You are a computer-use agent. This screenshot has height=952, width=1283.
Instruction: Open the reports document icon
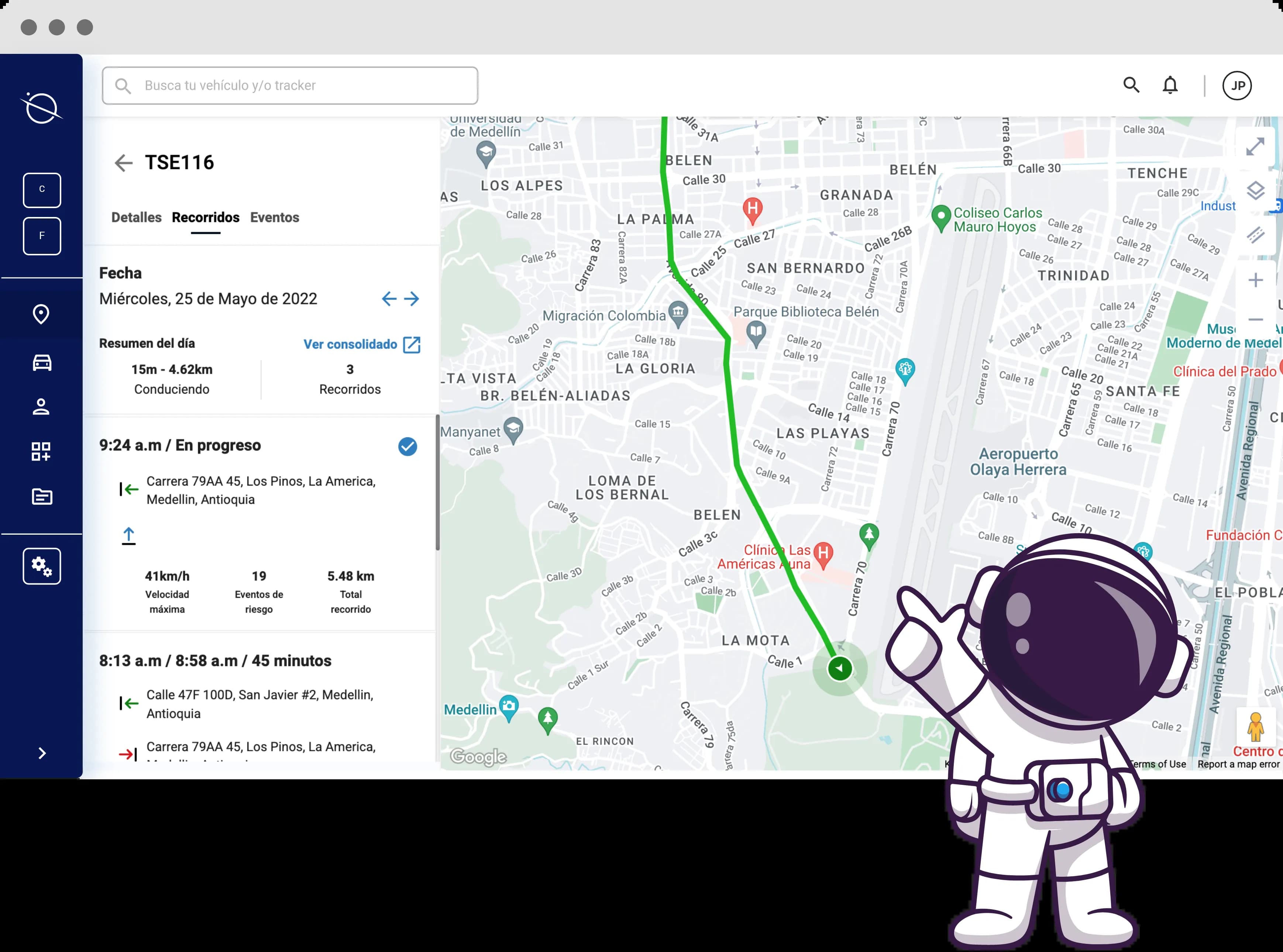click(41, 496)
